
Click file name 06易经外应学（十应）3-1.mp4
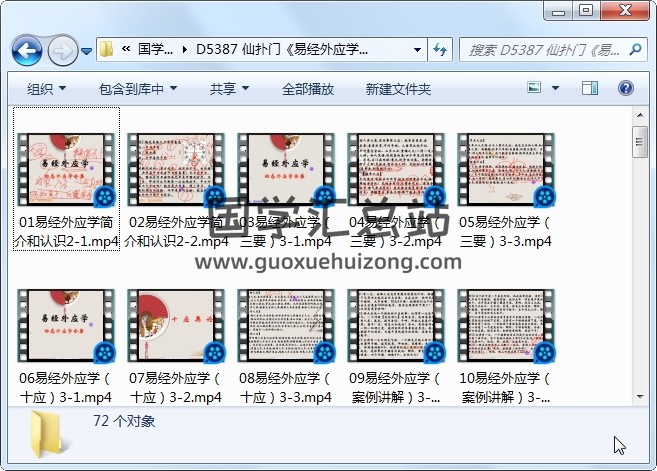coord(66,388)
